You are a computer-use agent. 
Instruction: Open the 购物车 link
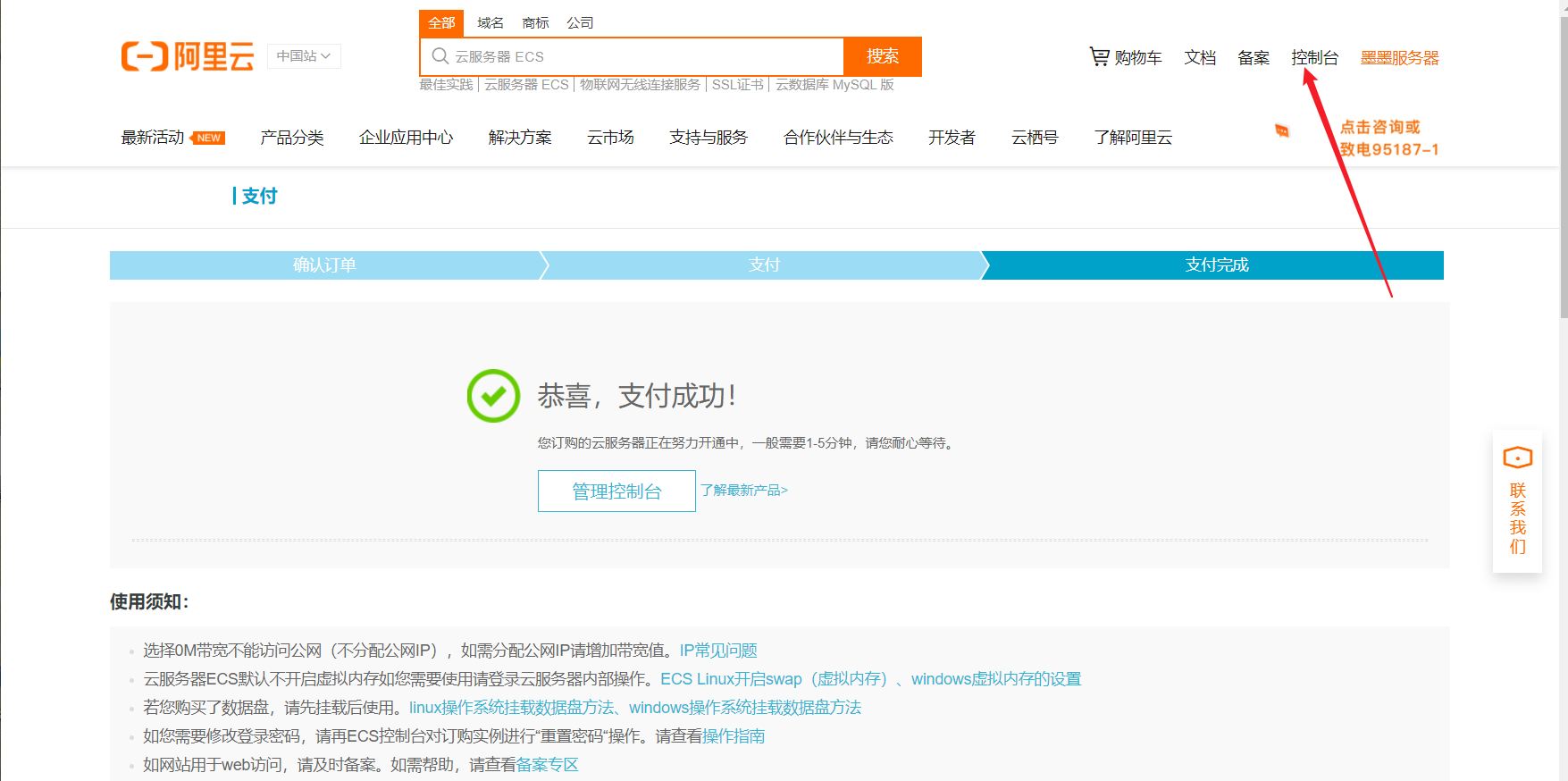pos(1138,58)
